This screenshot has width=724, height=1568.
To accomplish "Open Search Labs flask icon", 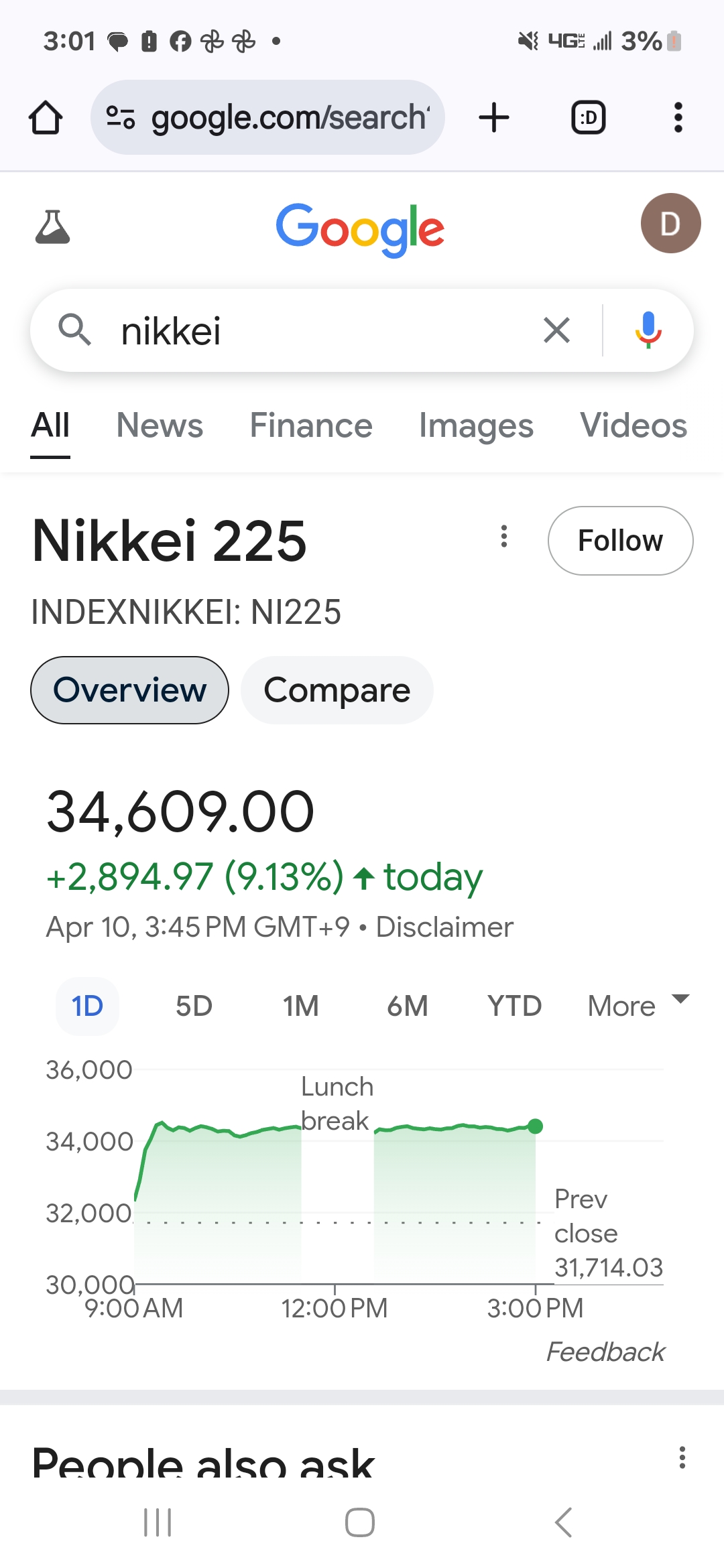I will tap(52, 226).
